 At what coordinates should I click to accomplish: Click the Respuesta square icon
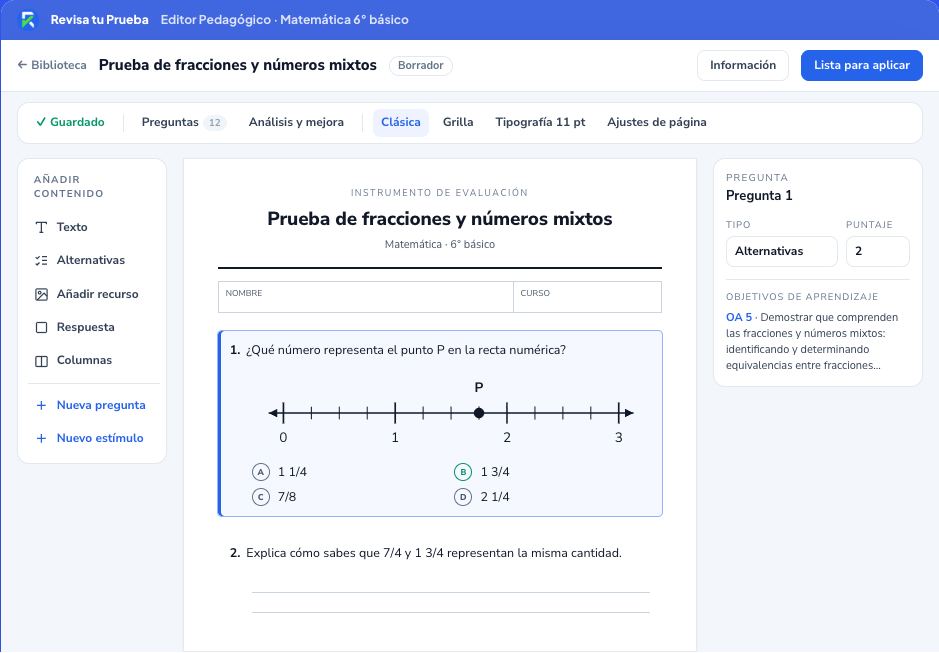click(x=41, y=328)
